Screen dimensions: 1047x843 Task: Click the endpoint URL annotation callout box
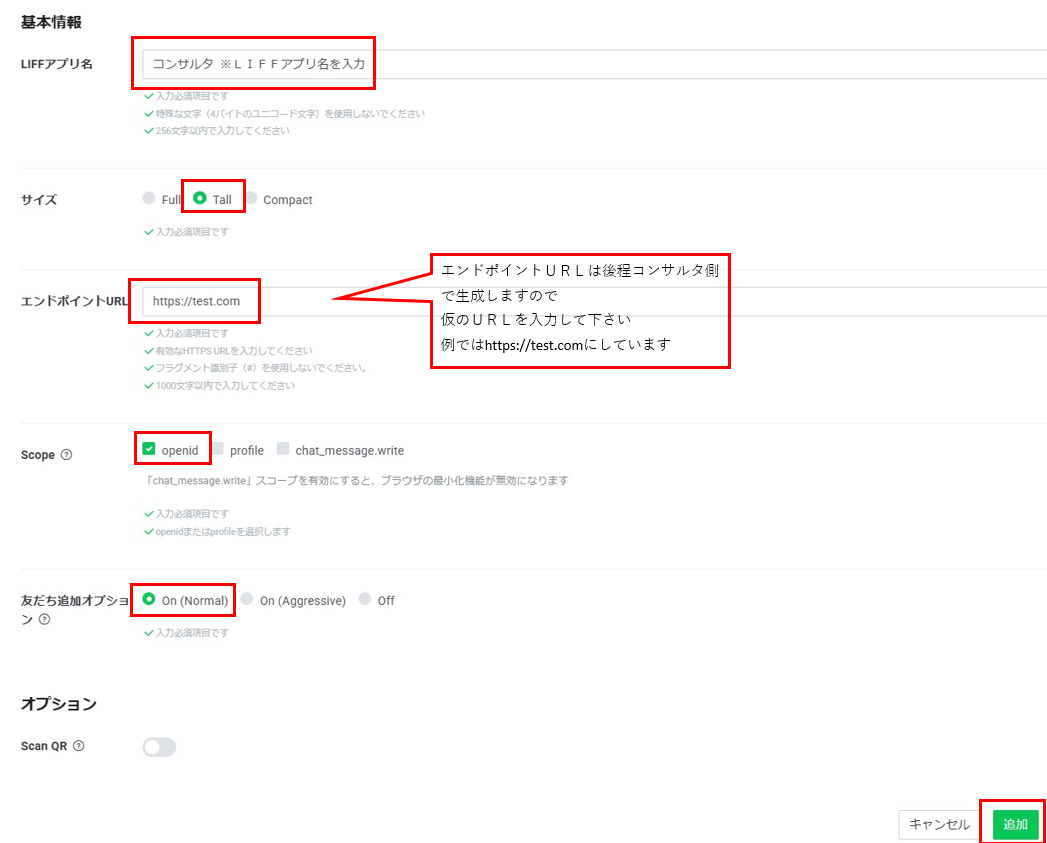click(x=580, y=311)
